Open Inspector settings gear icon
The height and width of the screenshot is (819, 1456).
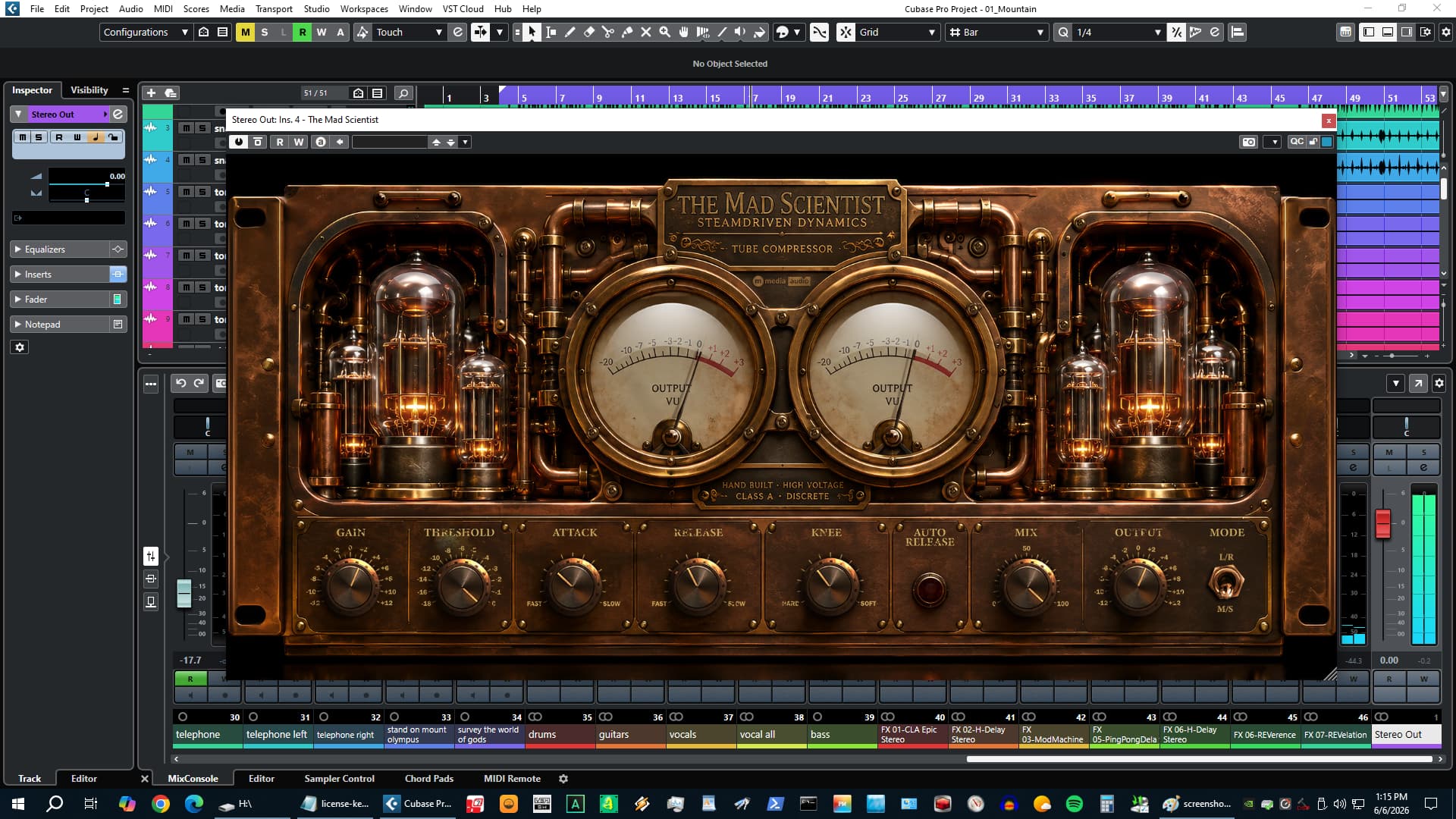(x=20, y=347)
